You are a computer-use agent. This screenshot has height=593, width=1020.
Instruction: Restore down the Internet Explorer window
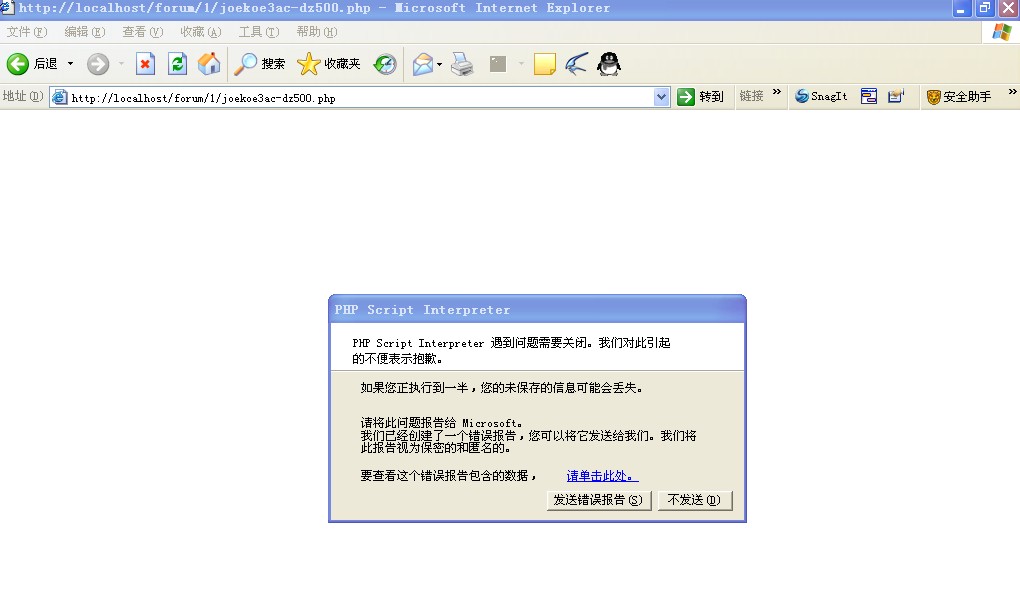click(x=984, y=8)
